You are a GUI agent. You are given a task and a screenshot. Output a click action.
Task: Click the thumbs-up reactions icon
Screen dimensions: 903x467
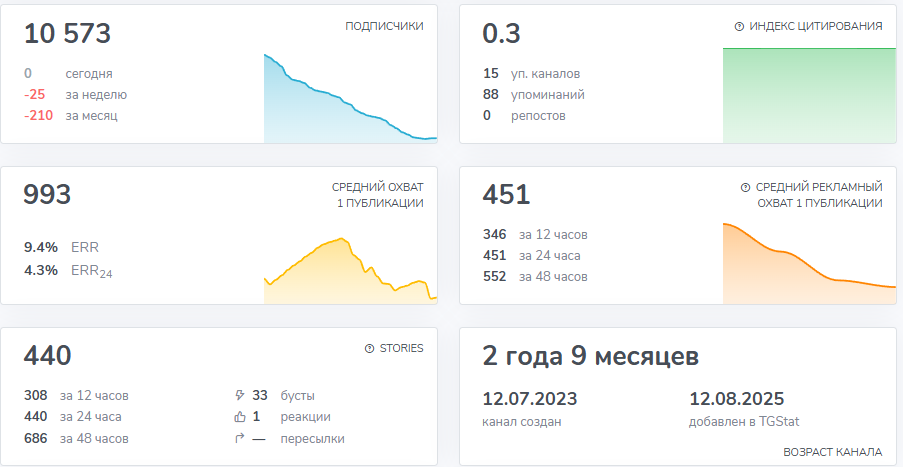(x=238, y=417)
